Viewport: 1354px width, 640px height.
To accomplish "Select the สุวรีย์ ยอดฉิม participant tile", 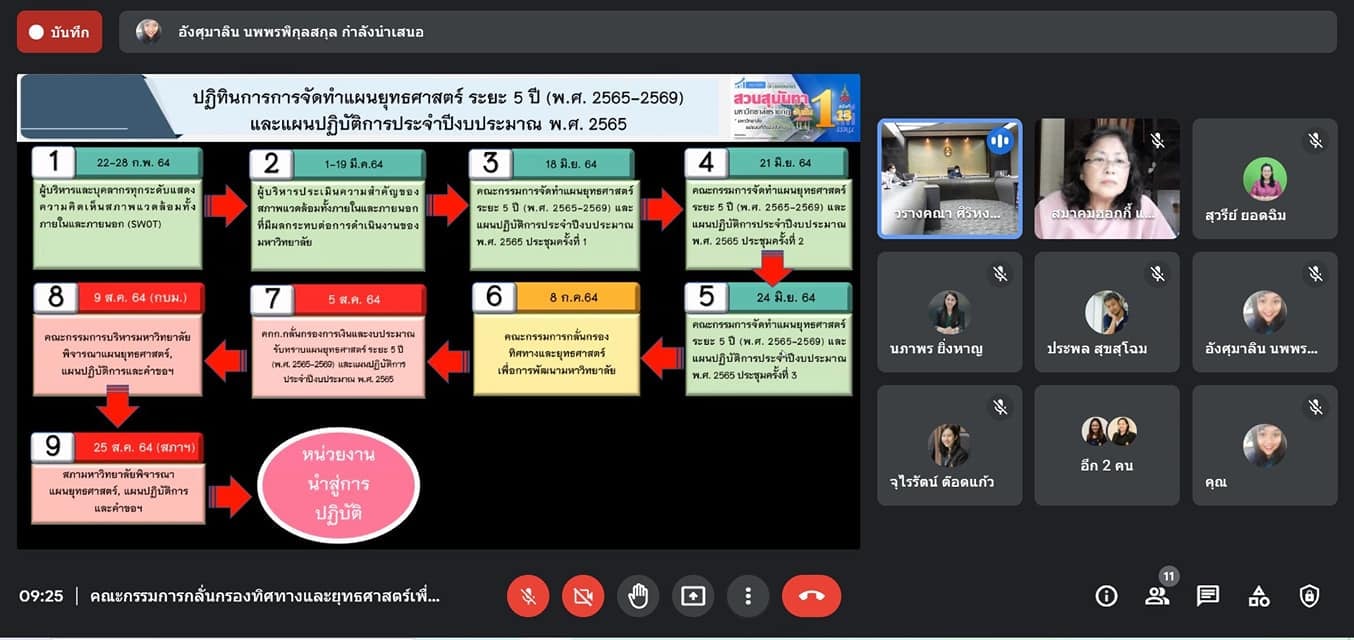I will pyautogui.click(x=1264, y=180).
